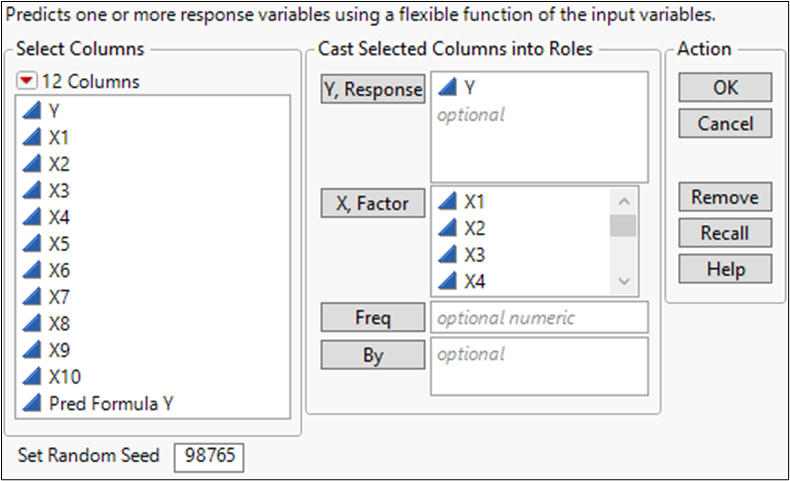
Task: Click the Y icon in the Response box
Action: (x=448, y=89)
